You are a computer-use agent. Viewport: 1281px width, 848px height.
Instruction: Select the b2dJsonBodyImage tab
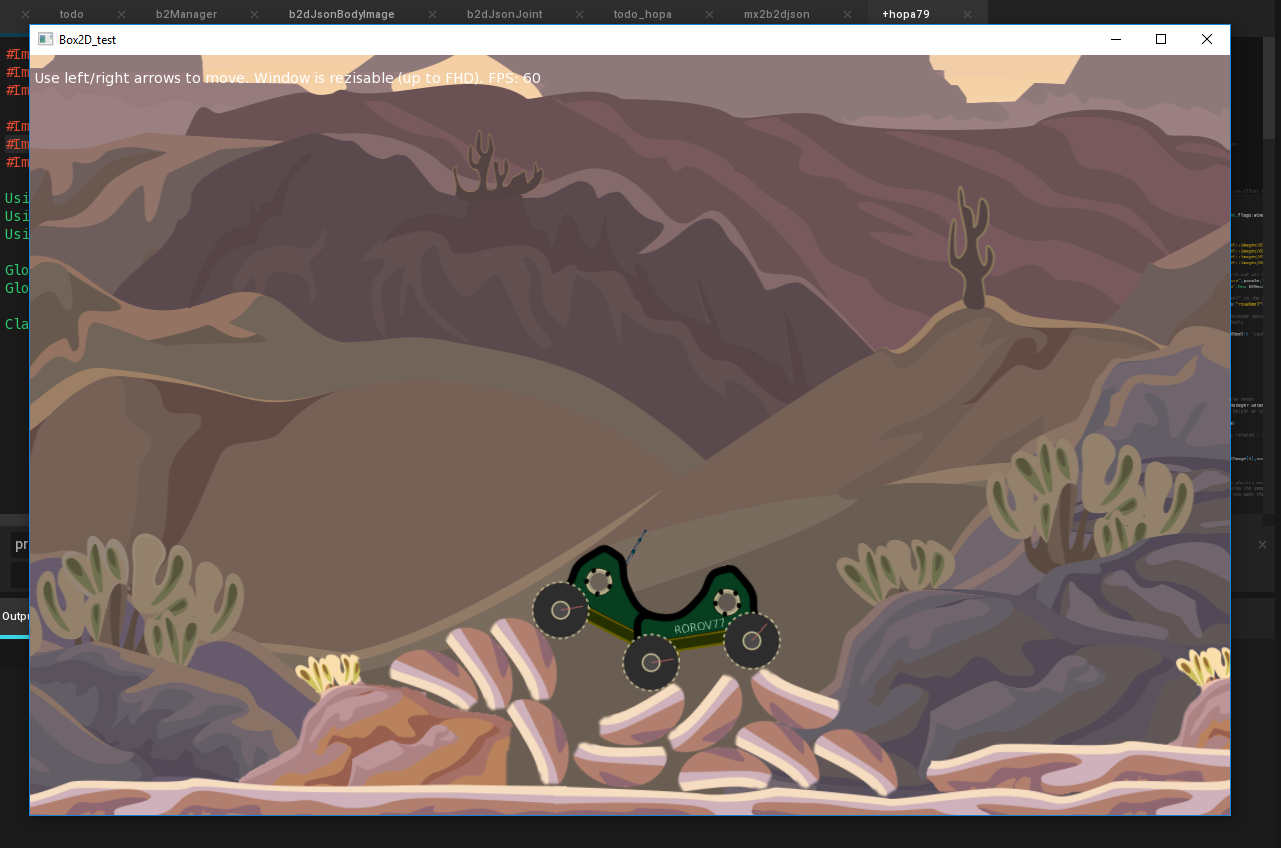pos(341,14)
